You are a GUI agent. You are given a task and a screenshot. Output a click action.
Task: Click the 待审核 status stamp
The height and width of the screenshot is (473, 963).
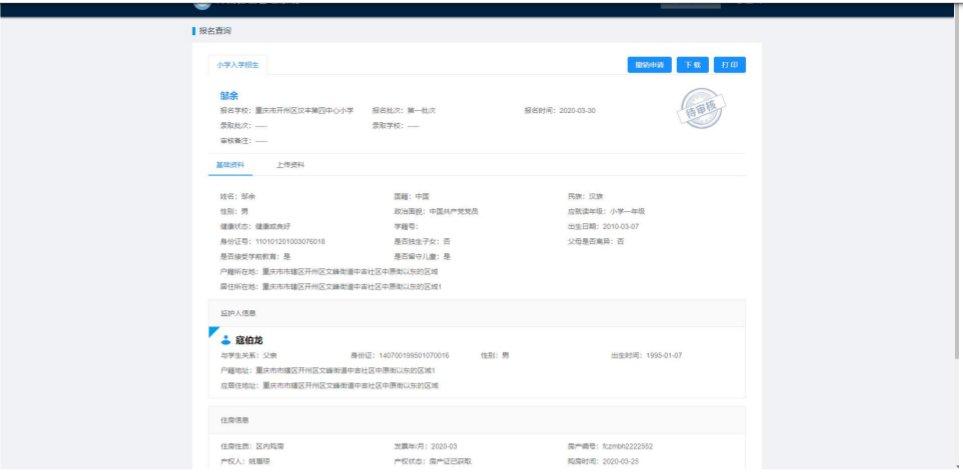point(701,105)
